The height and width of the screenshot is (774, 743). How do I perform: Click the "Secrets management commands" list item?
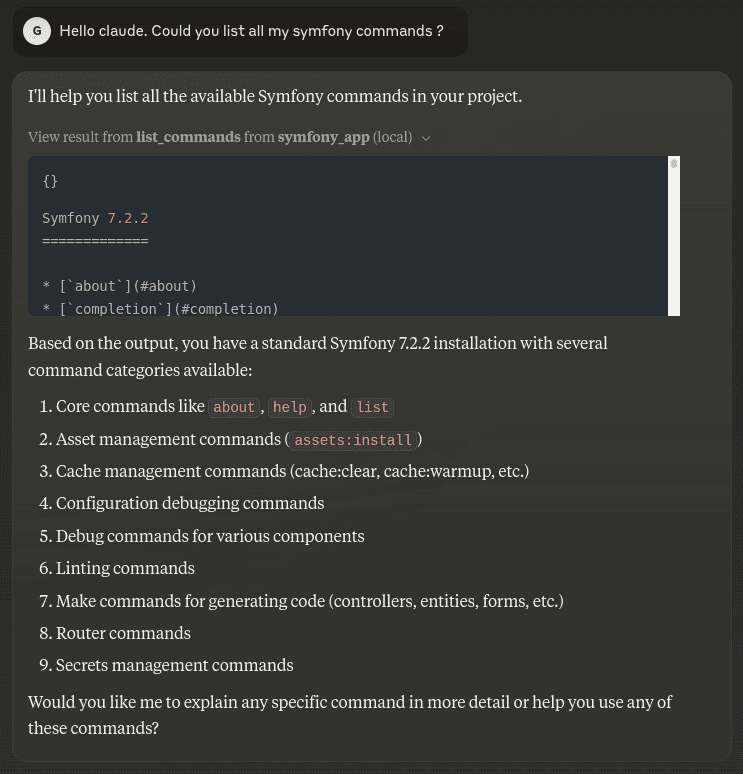(174, 665)
